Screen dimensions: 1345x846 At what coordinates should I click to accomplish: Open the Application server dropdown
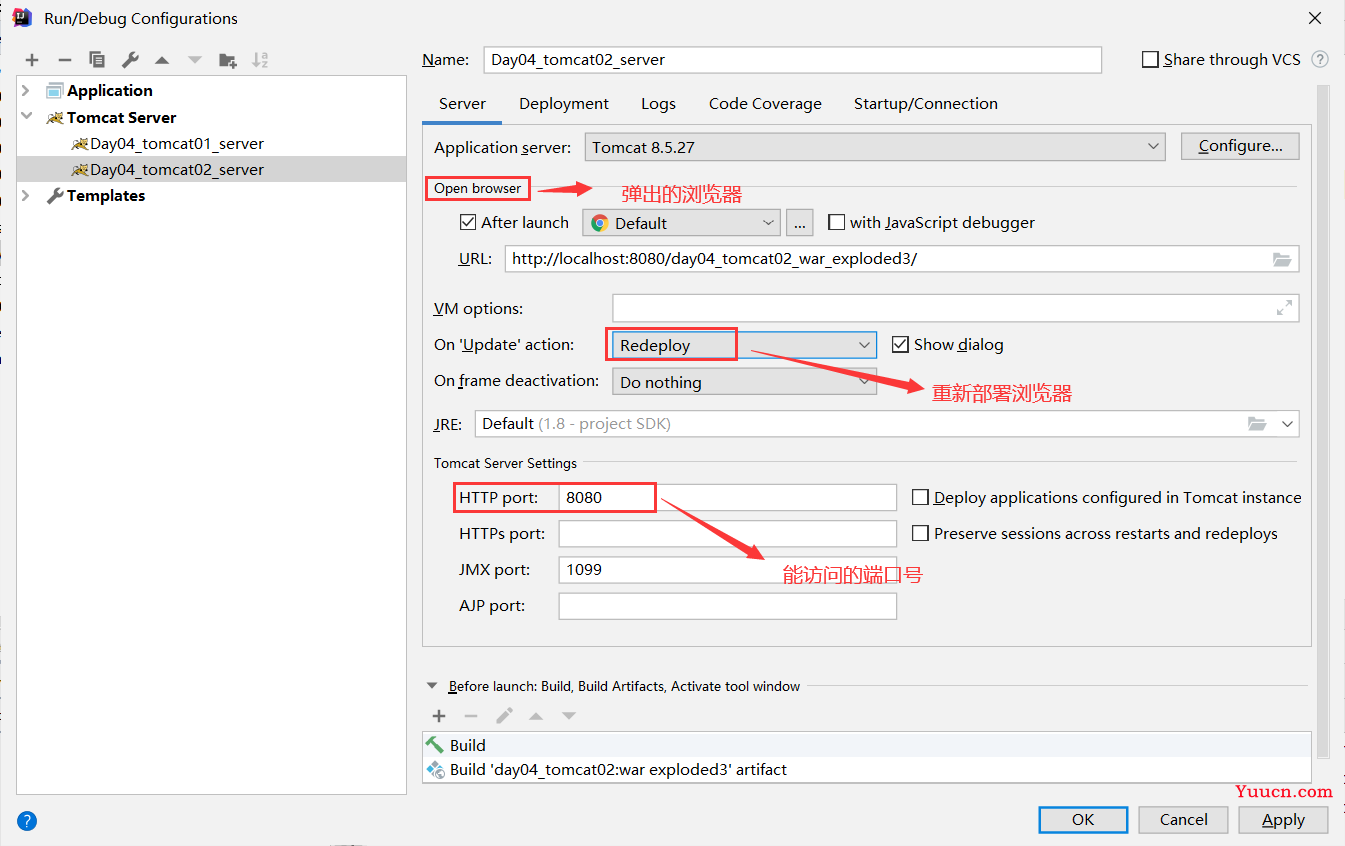point(875,147)
